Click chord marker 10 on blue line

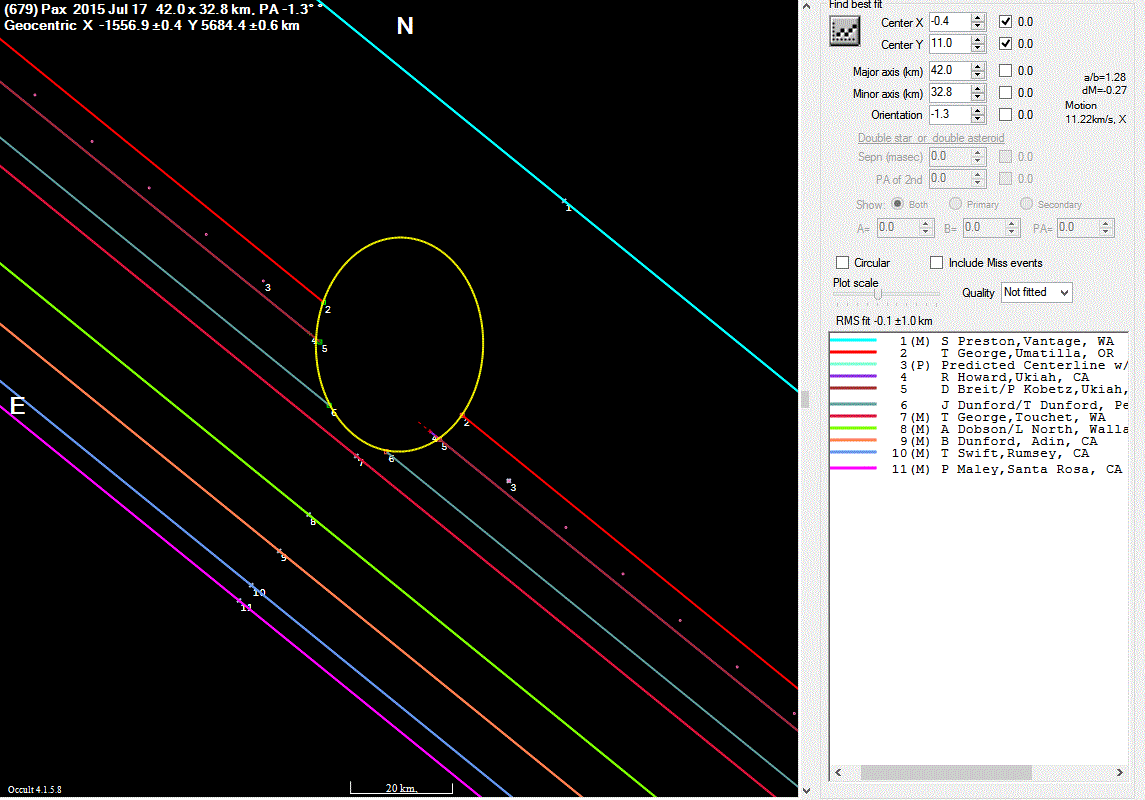256,590
